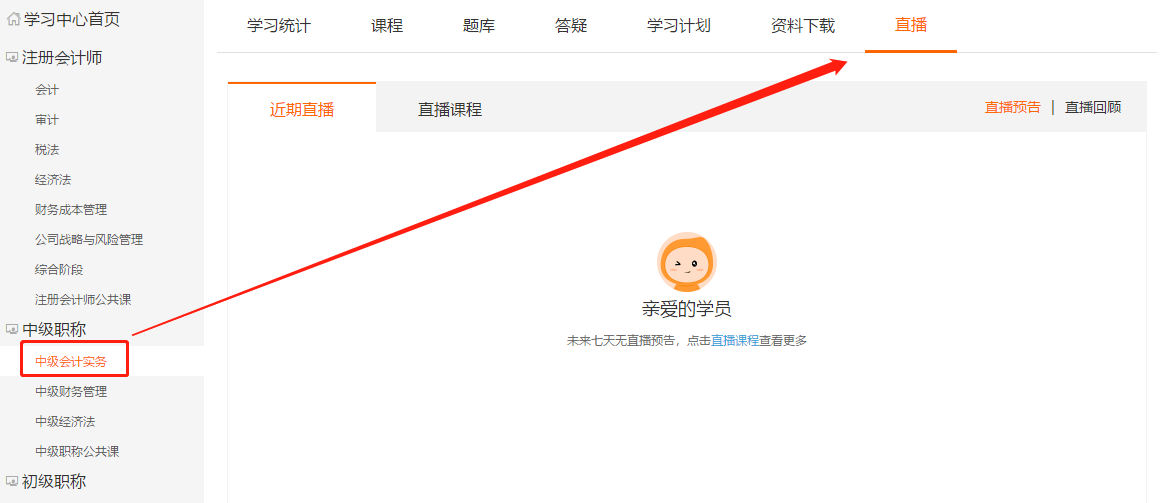Switch to the 资料下载 tab

coord(802,26)
